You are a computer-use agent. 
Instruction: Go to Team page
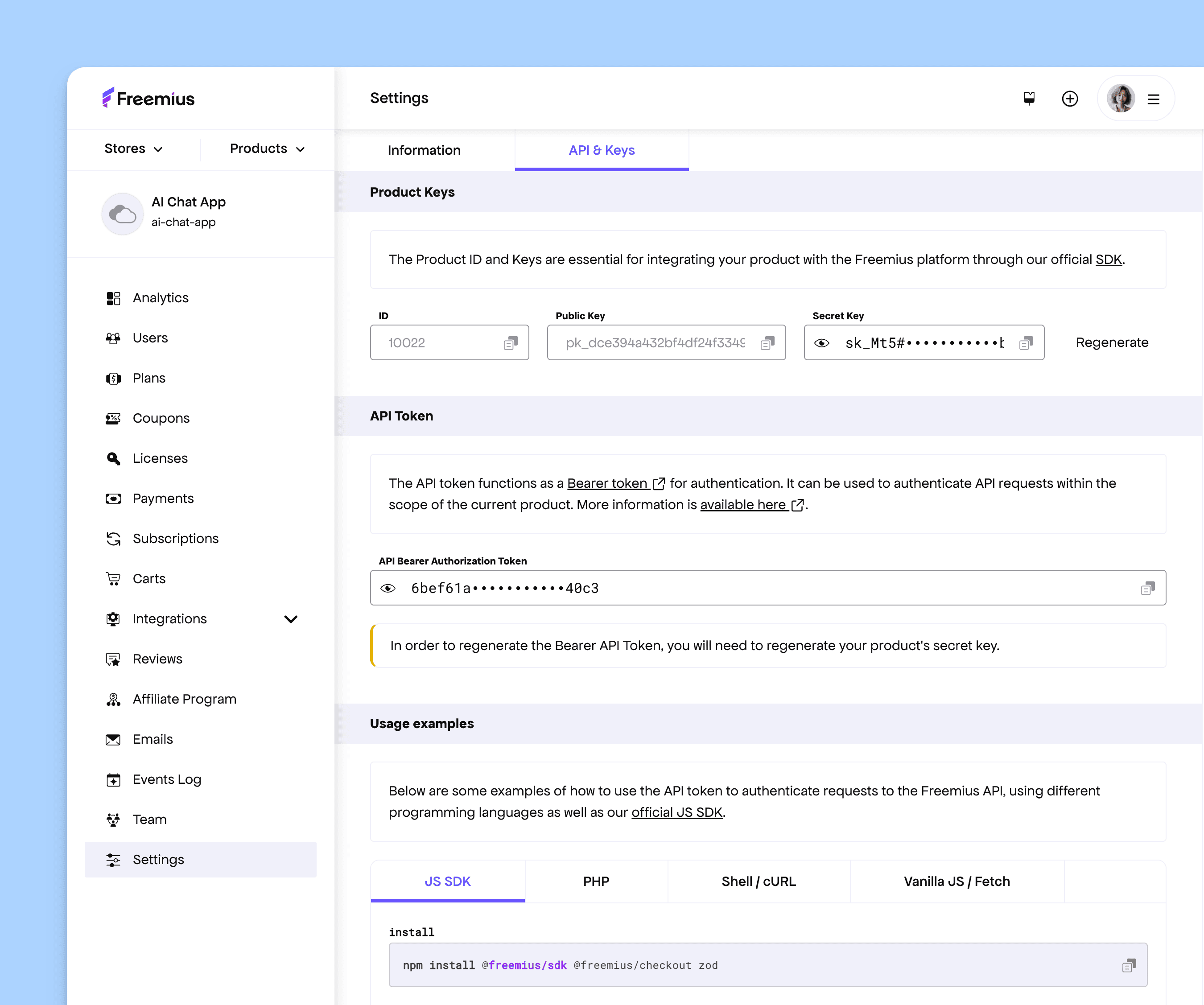201,820
